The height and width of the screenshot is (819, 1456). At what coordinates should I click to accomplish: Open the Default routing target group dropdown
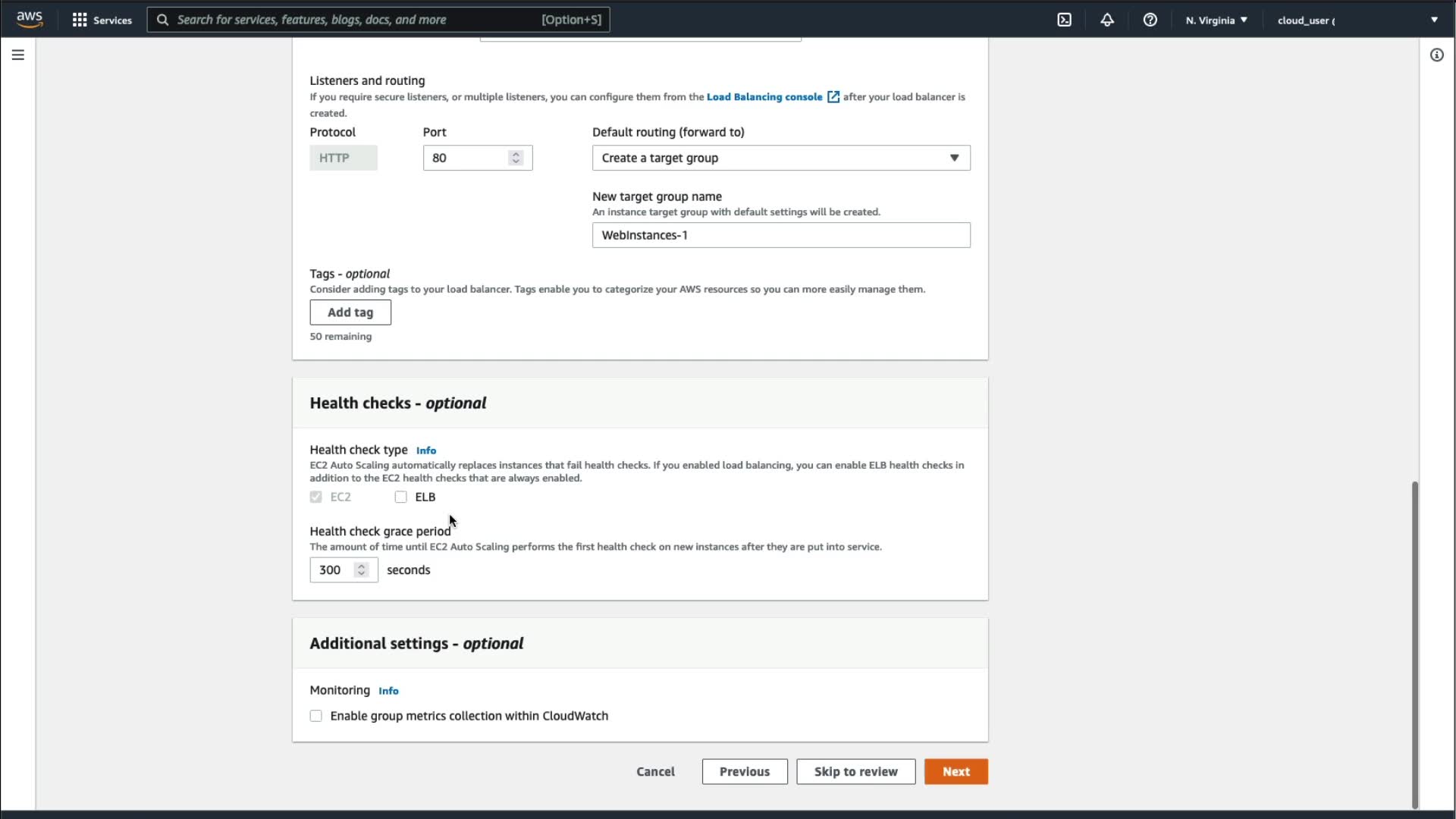[780, 158]
